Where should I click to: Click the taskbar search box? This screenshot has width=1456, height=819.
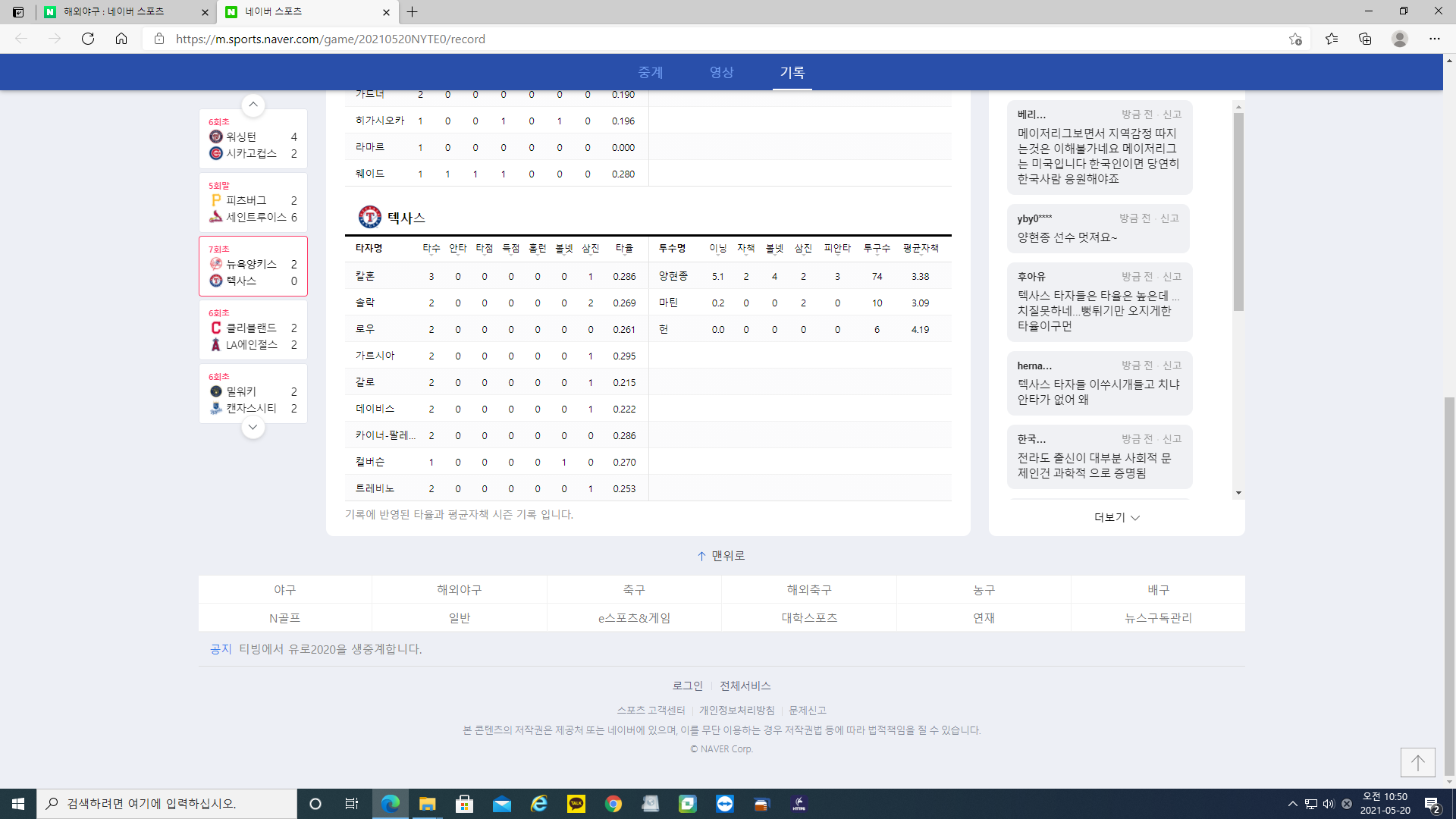pos(167,804)
